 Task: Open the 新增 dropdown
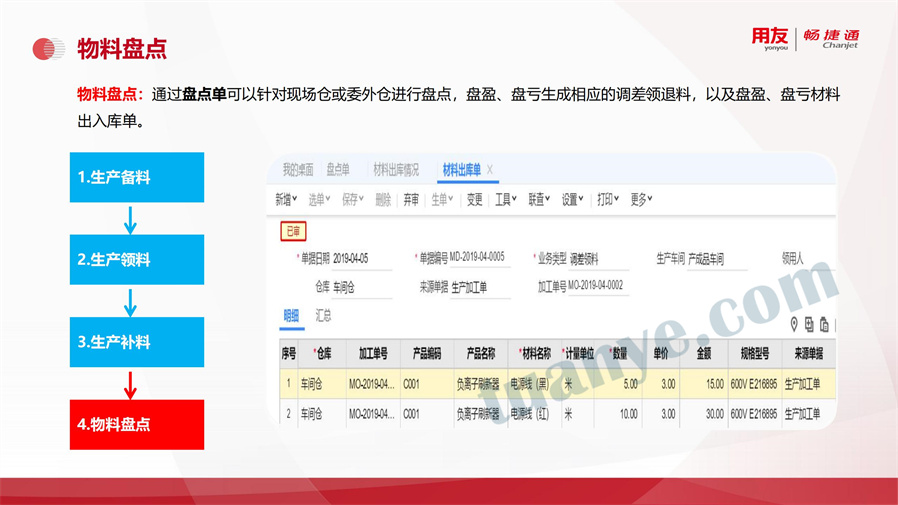pyautogui.click(x=286, y=199)
